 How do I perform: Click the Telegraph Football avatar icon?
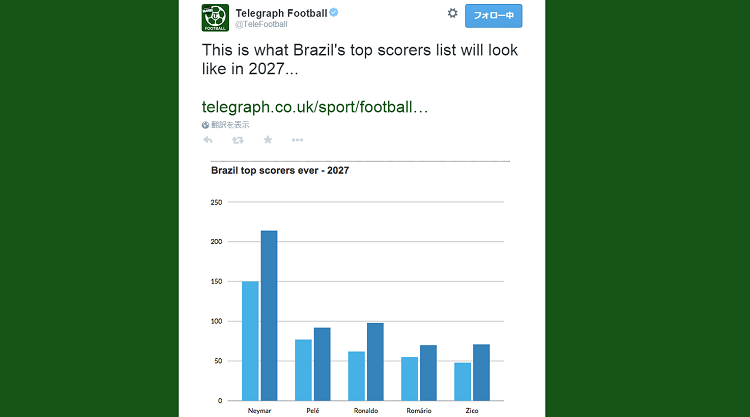tap(215, 18)
